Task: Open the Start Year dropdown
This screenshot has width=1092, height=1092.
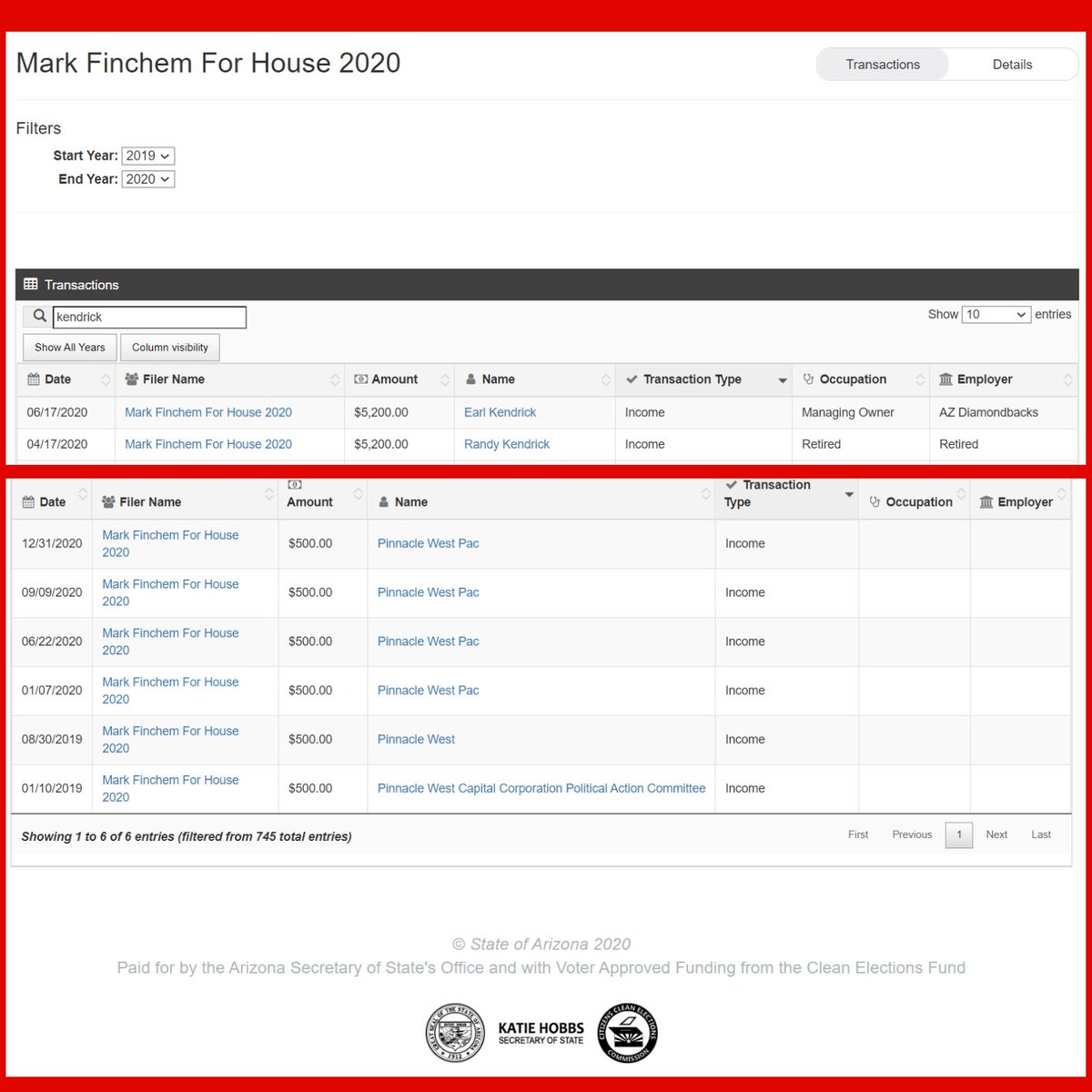Action: click(x=148, y=156)
